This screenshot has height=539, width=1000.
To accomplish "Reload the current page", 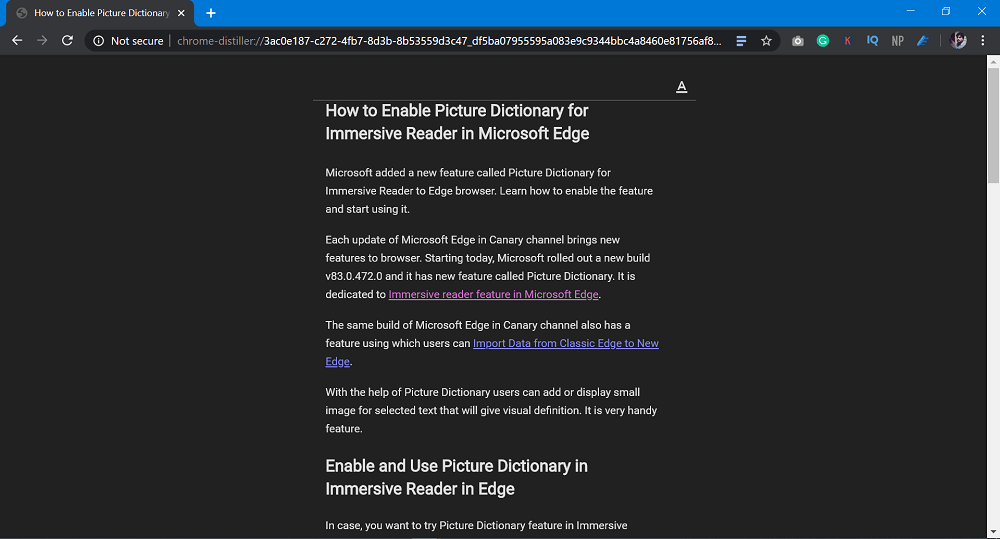I will coord(67,41).
